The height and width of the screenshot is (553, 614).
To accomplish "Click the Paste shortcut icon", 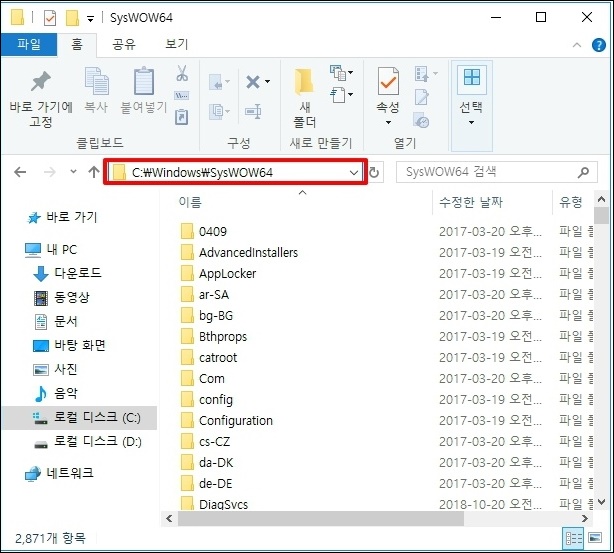I will point(181,117).
